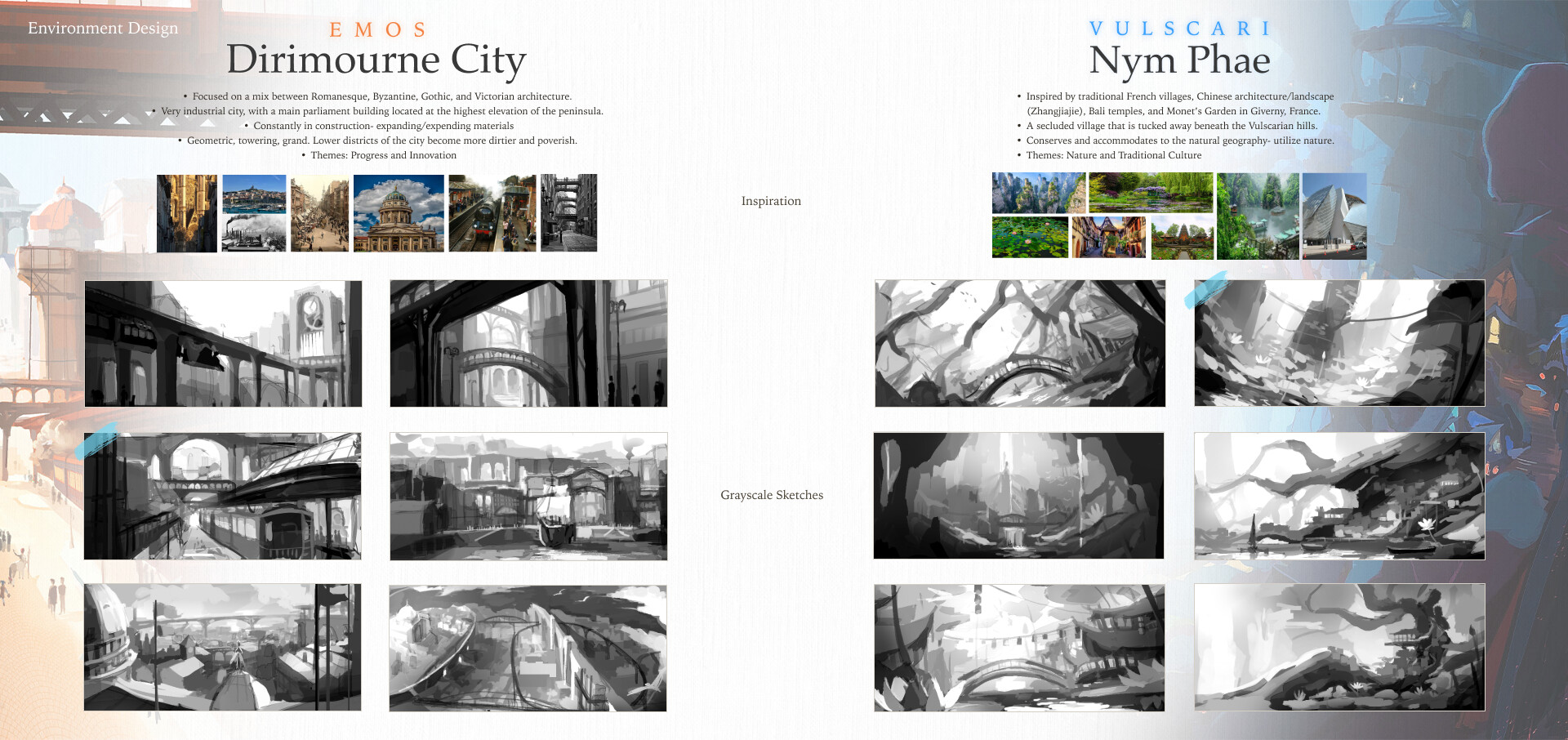
Task: Select the orange "EMOS" heading
Action: [x=378, y=30]
